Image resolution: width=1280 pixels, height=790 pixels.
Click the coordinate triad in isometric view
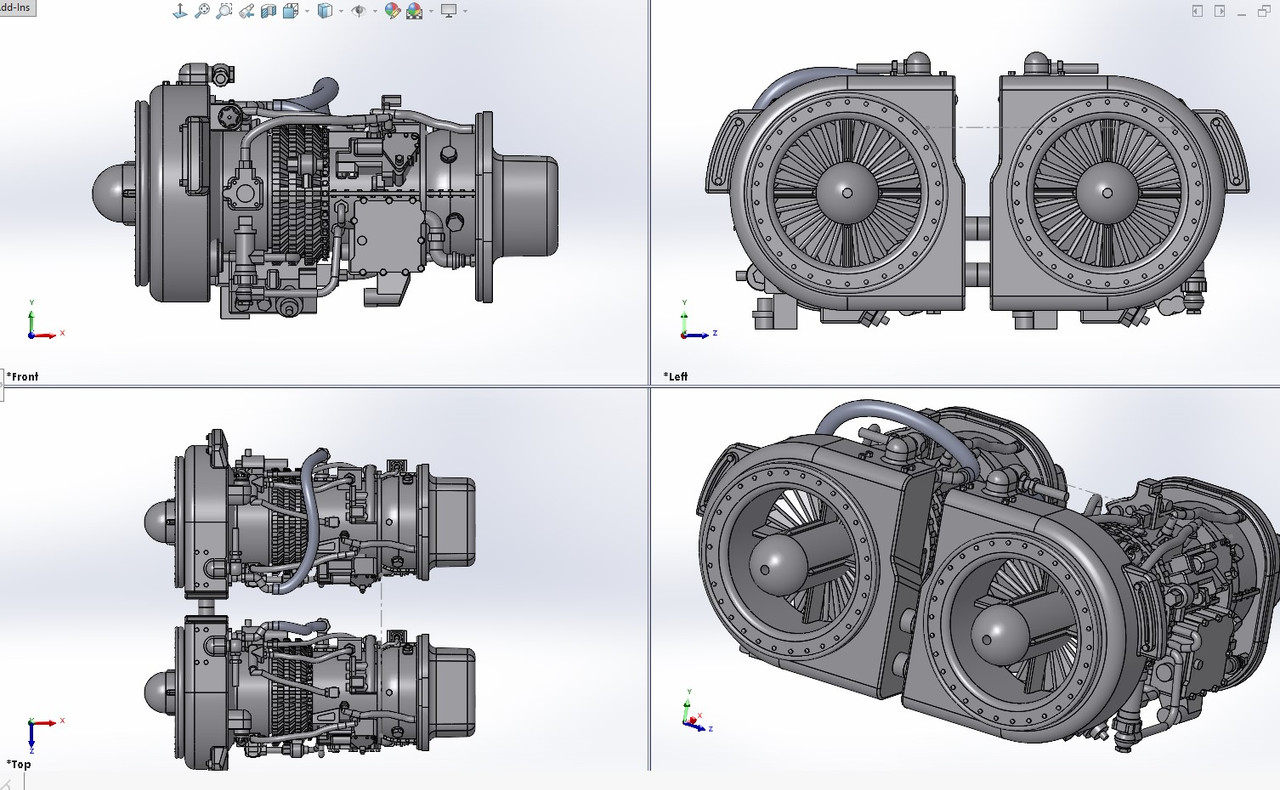coord(693,708)
